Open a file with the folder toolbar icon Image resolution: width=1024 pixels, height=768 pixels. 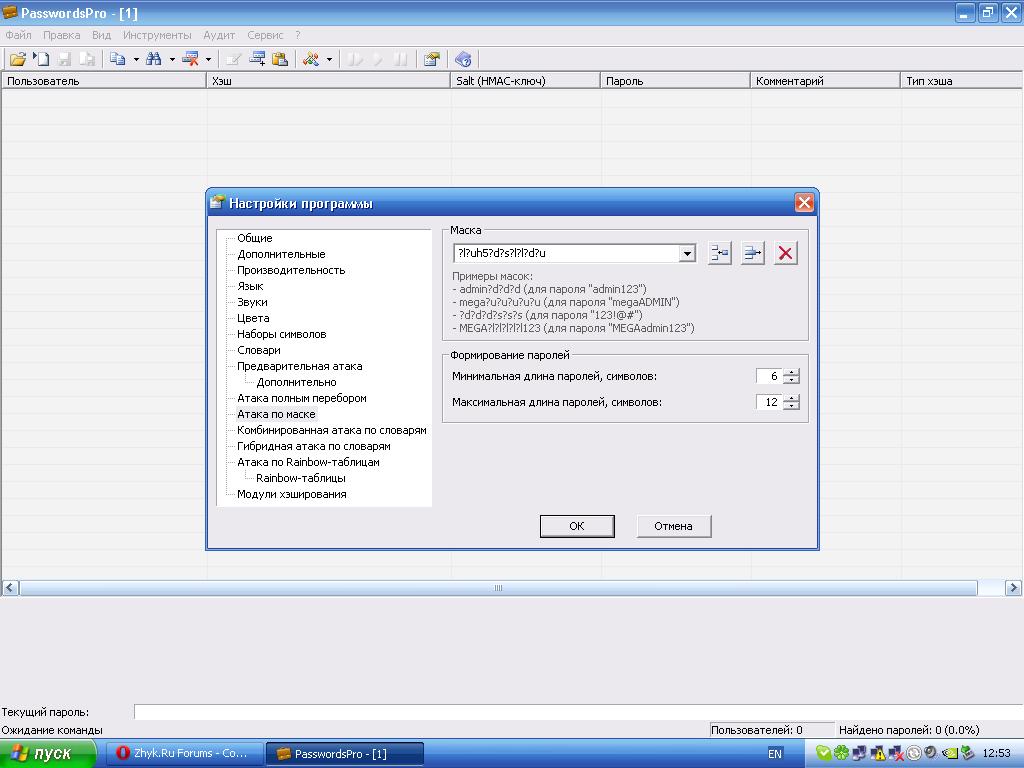coord(18,59)
